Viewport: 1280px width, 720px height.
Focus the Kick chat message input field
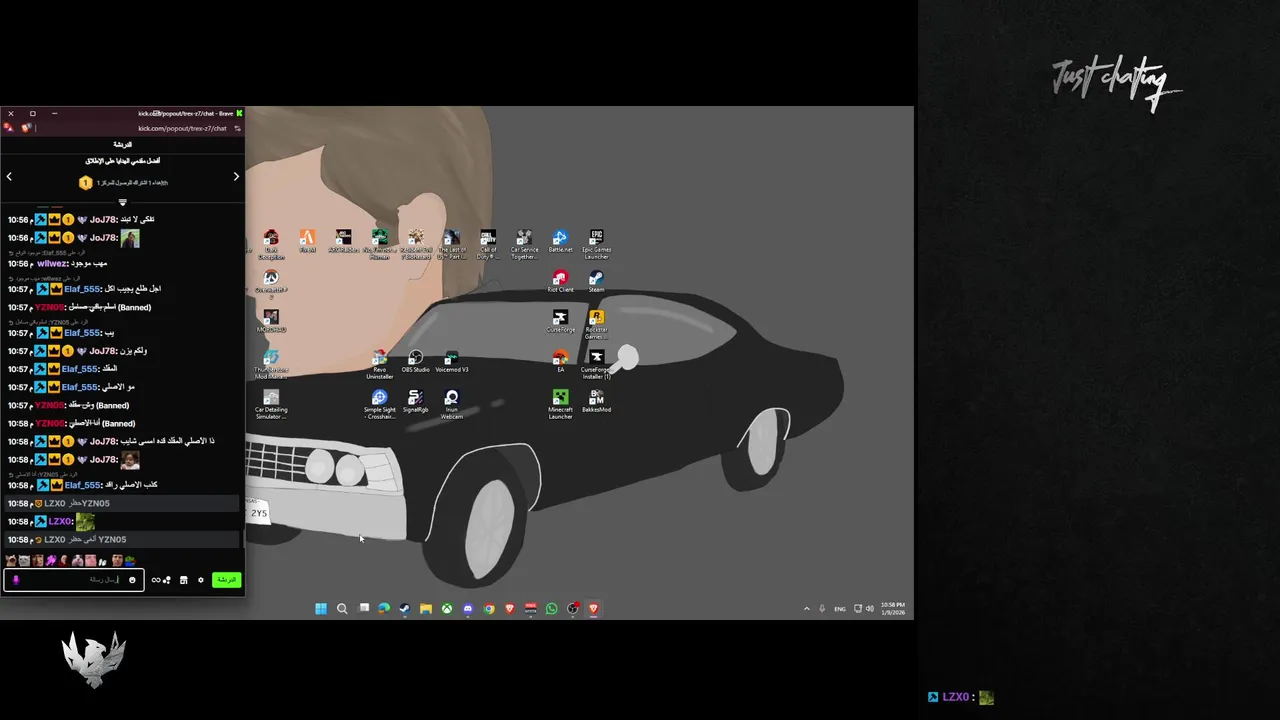[x=74, y=580]
